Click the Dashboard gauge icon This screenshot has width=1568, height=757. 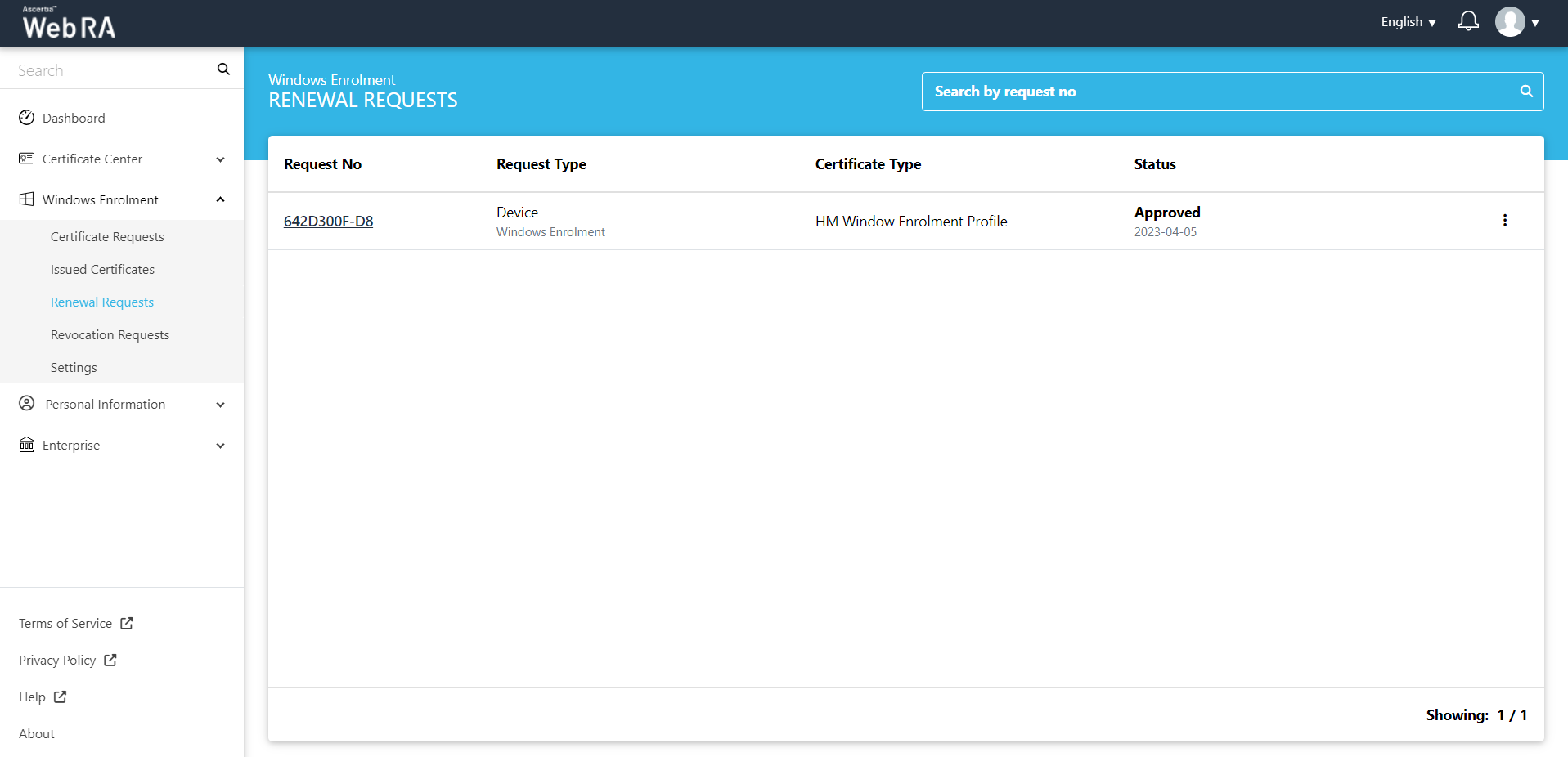tap(27, 118)
